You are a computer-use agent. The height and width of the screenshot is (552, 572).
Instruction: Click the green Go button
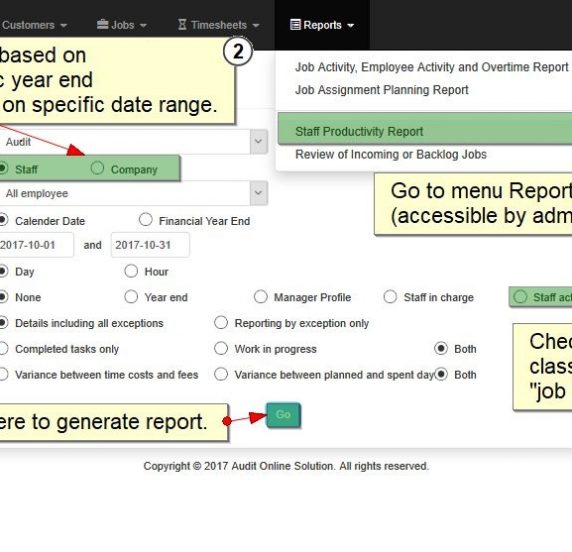coord(283,415)
